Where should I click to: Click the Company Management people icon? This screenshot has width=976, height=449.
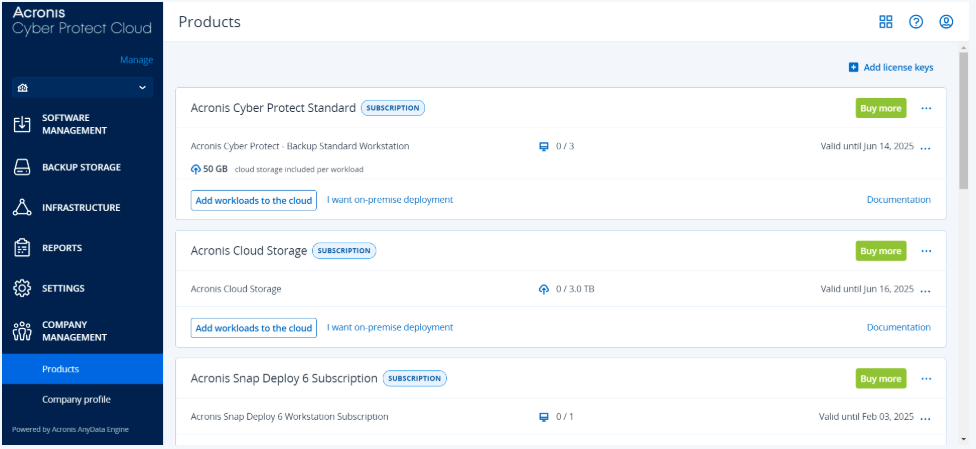coord(22,331)
